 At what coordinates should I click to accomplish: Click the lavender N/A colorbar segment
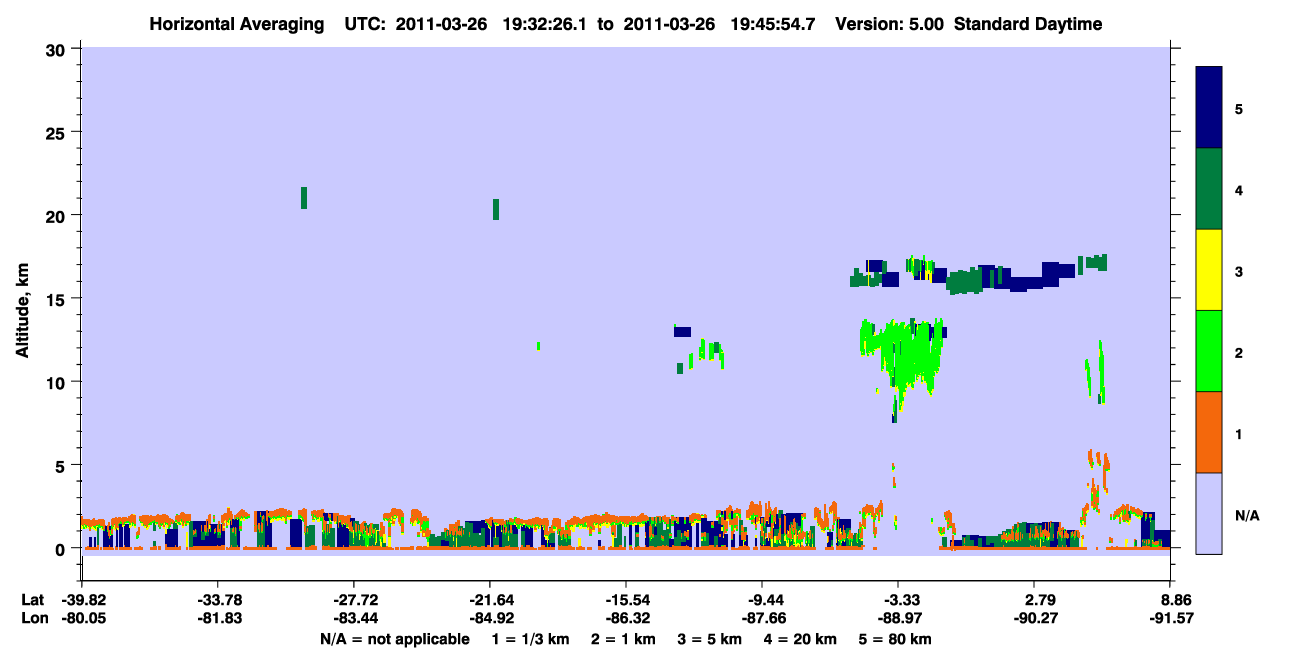pyautogui.click(x=1209, y=513)
